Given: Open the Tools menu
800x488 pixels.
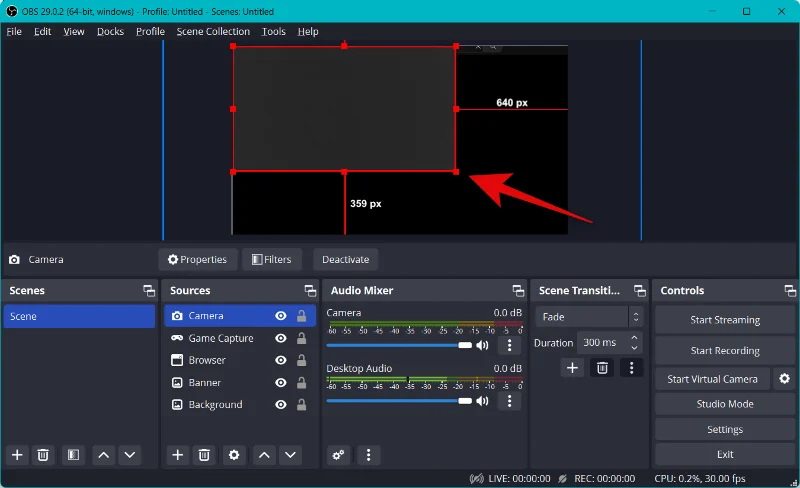Looking at the screenshot, I should pos(273,32).
